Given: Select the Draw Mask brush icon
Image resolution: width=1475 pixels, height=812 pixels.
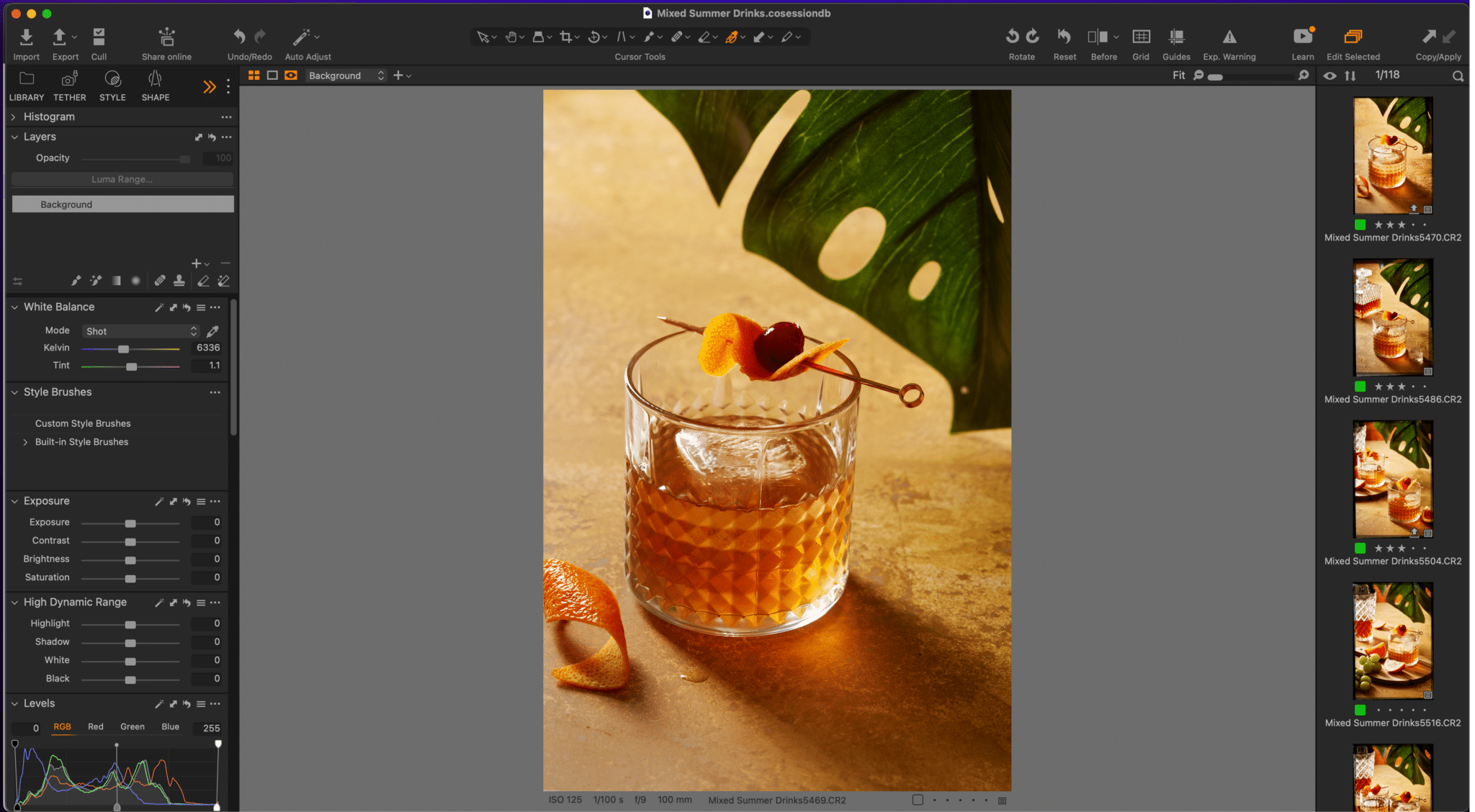Looking at the screenshot, I should click(x=76, y=281).
